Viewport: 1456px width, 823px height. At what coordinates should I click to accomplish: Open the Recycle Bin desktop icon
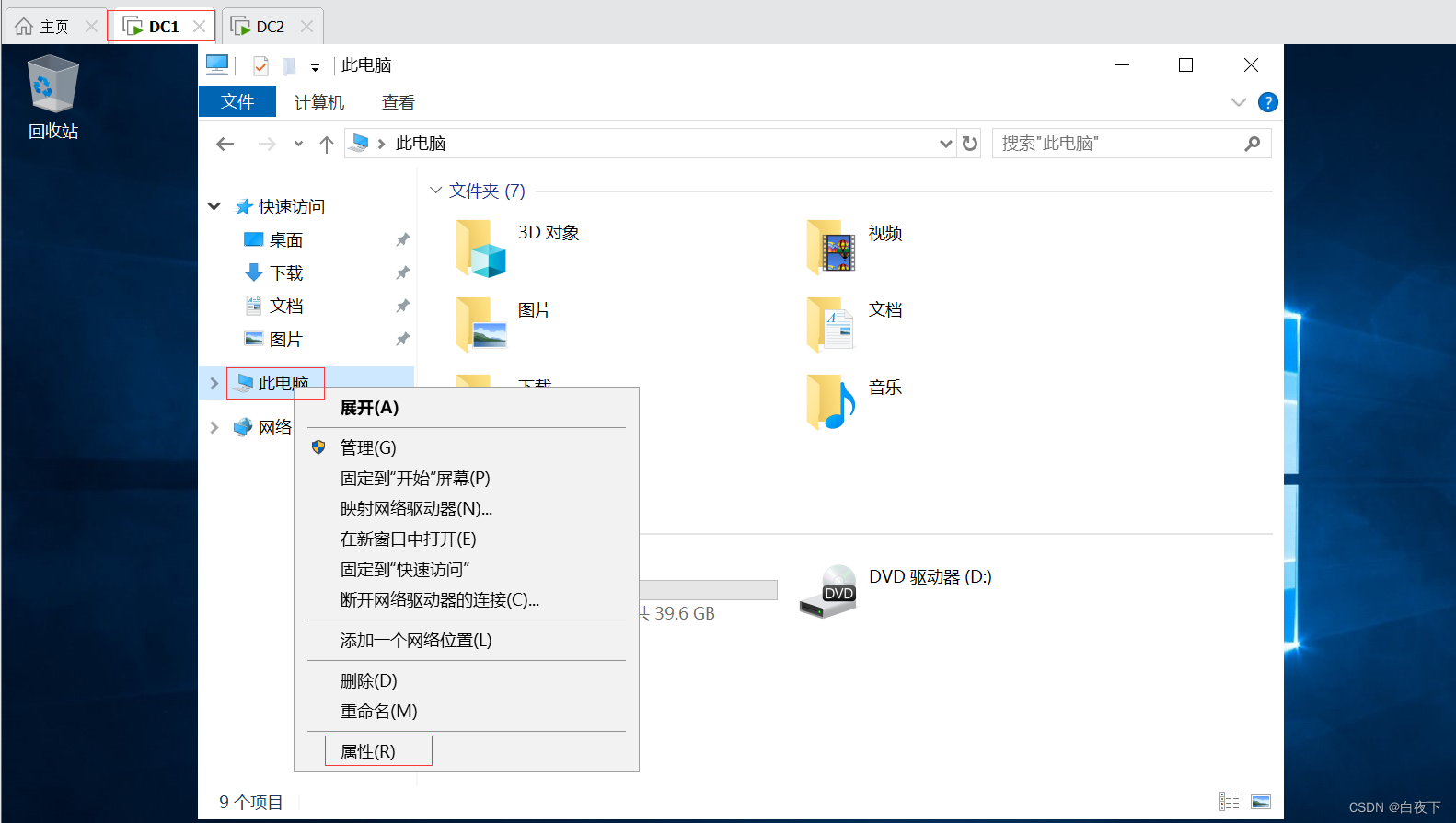click(52, 97)
